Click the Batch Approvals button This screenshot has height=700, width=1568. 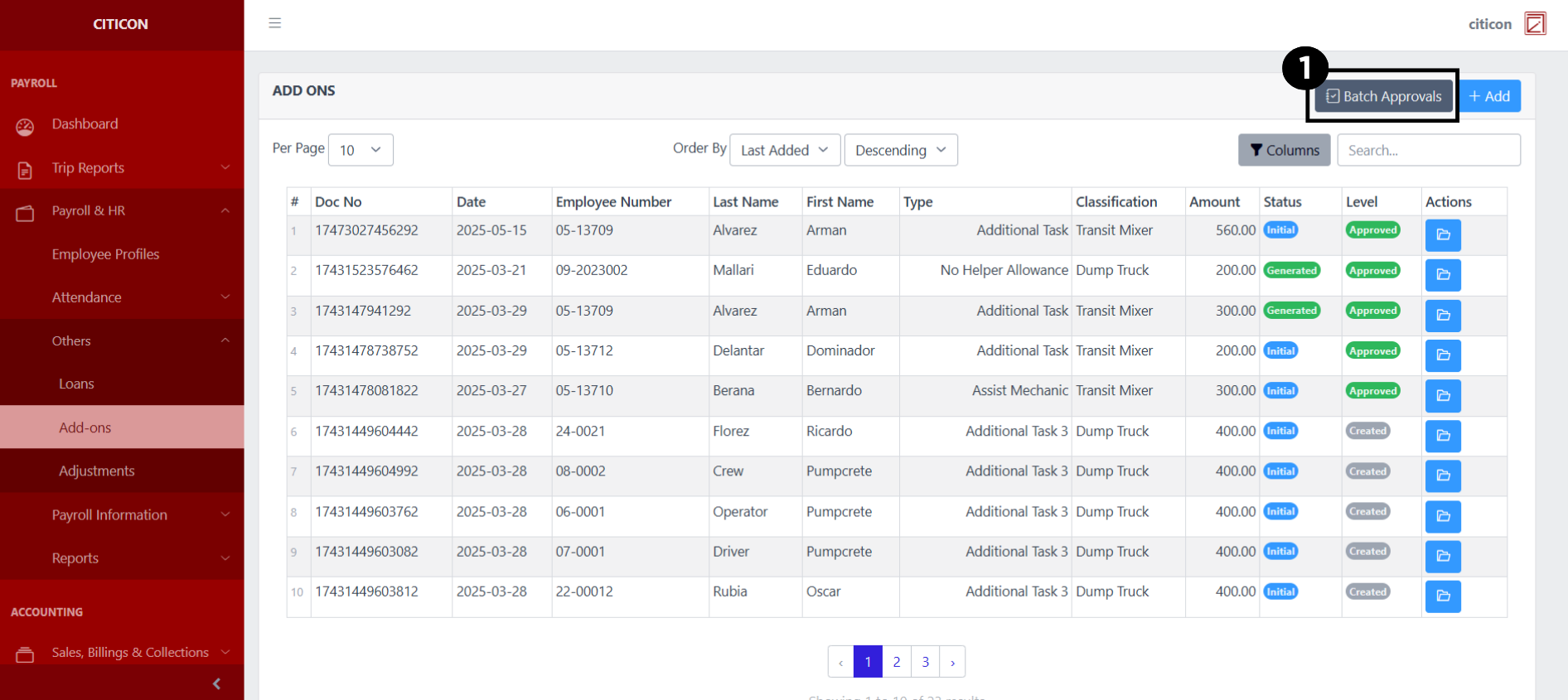(1383, 97)
